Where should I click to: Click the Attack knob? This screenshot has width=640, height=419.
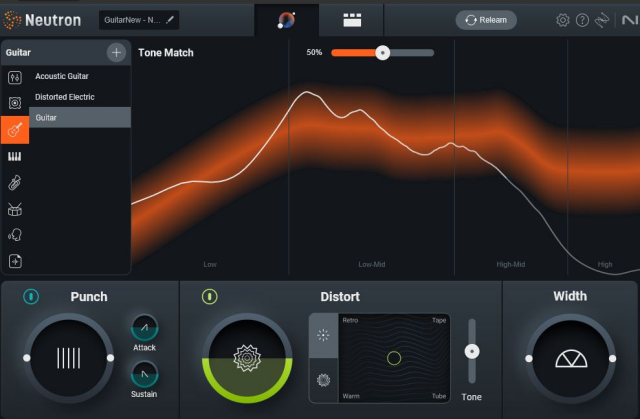(144, 328)
